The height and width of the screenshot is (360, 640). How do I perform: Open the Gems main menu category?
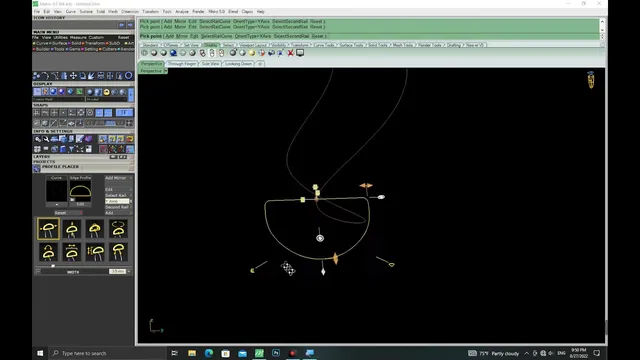tap(74, 49)
